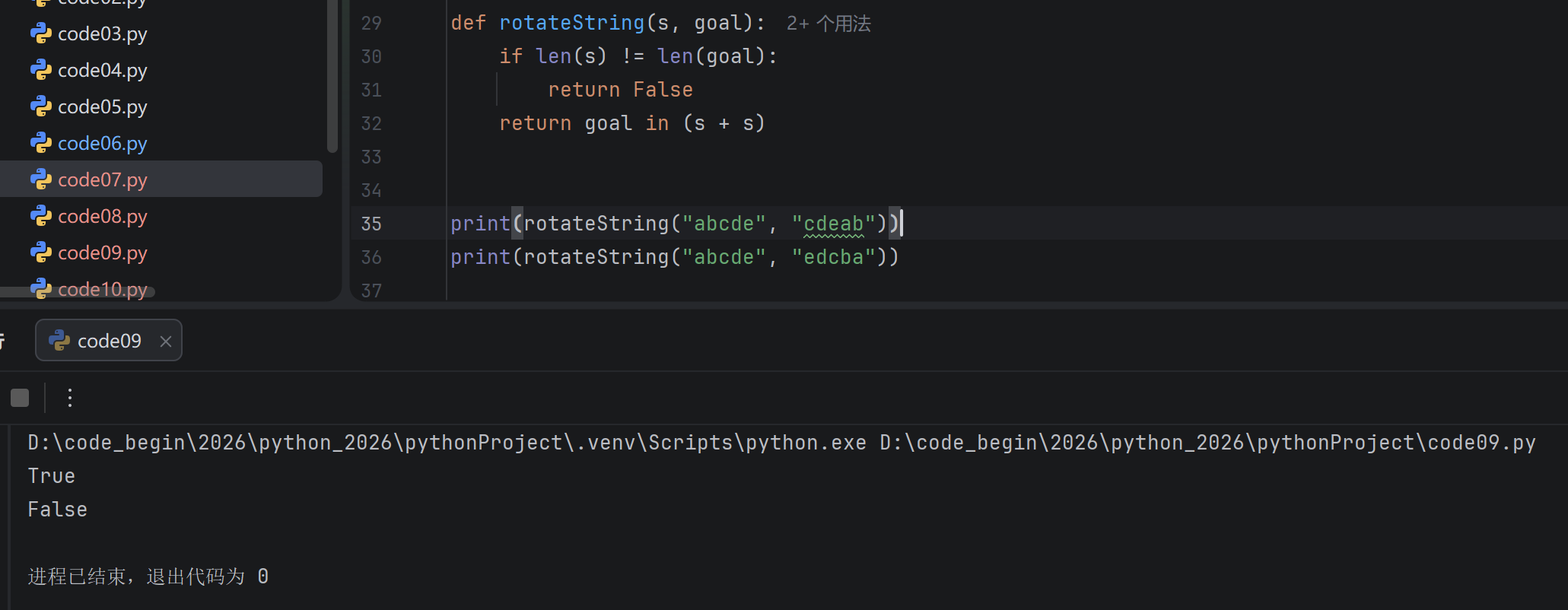The image size is (1568, 610).
Task: Switch to the code09 run tab
Action: [109, 341]
